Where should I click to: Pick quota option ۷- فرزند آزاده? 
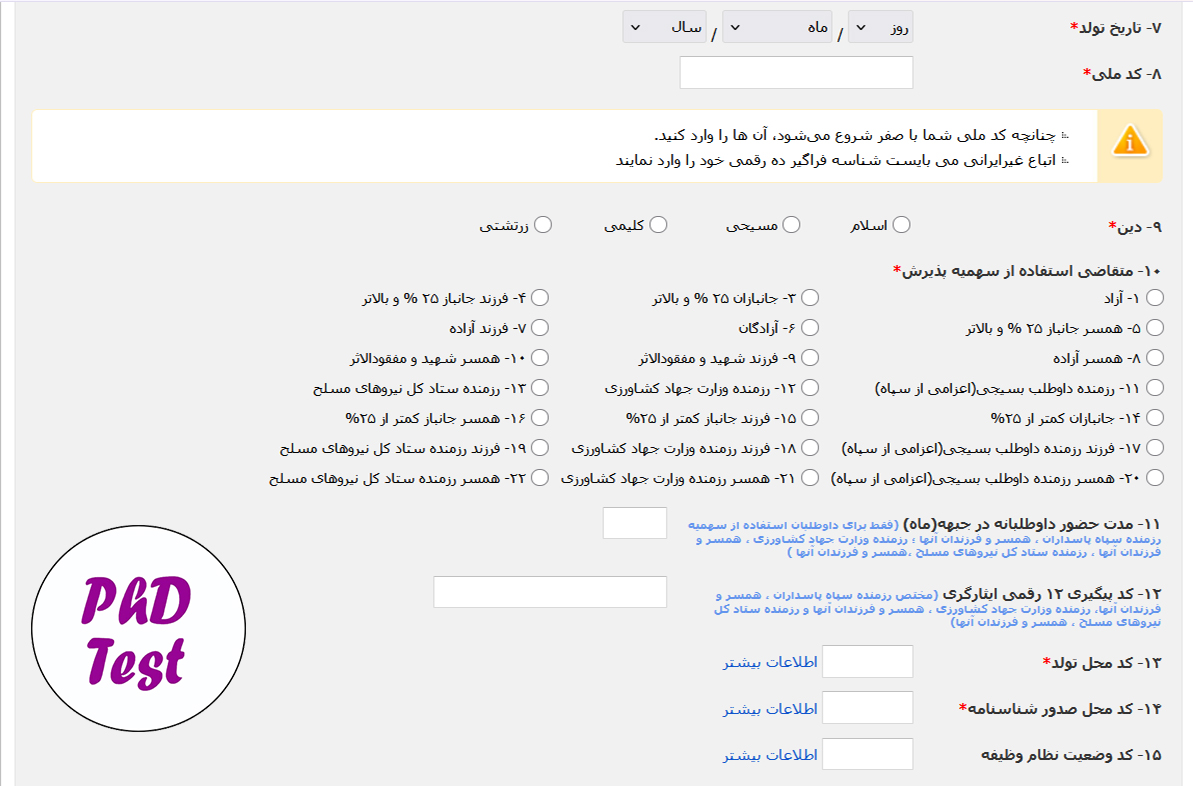[x=539, y=327]
